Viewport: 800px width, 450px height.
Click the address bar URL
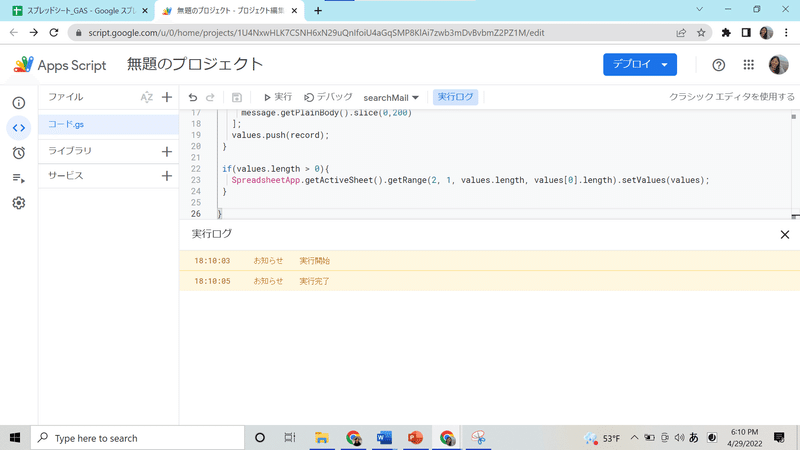point(316,33)
